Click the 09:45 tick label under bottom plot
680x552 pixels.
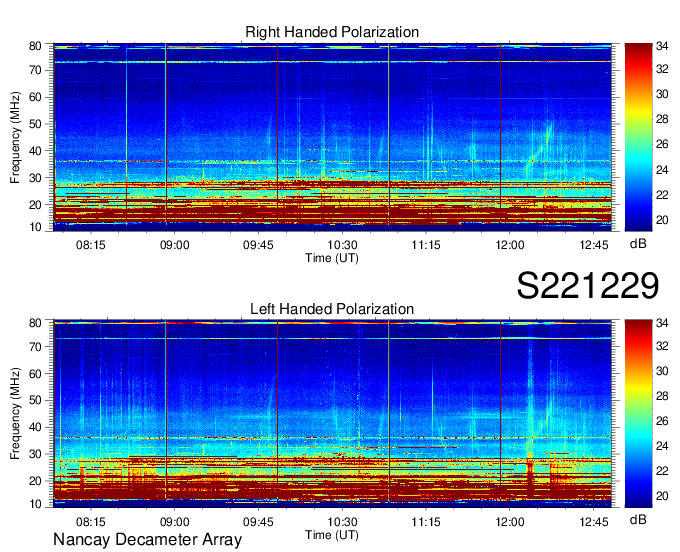pyautogui.click(x=258, y=522)
